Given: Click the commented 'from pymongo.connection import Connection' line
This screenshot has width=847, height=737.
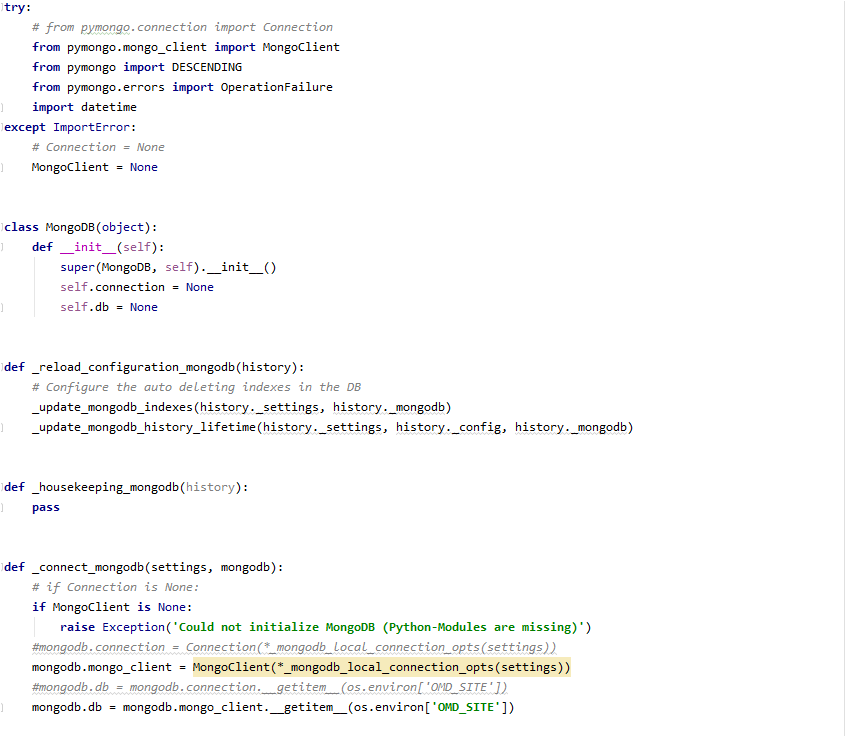Looking at the screenshot, I should [182, 27].
